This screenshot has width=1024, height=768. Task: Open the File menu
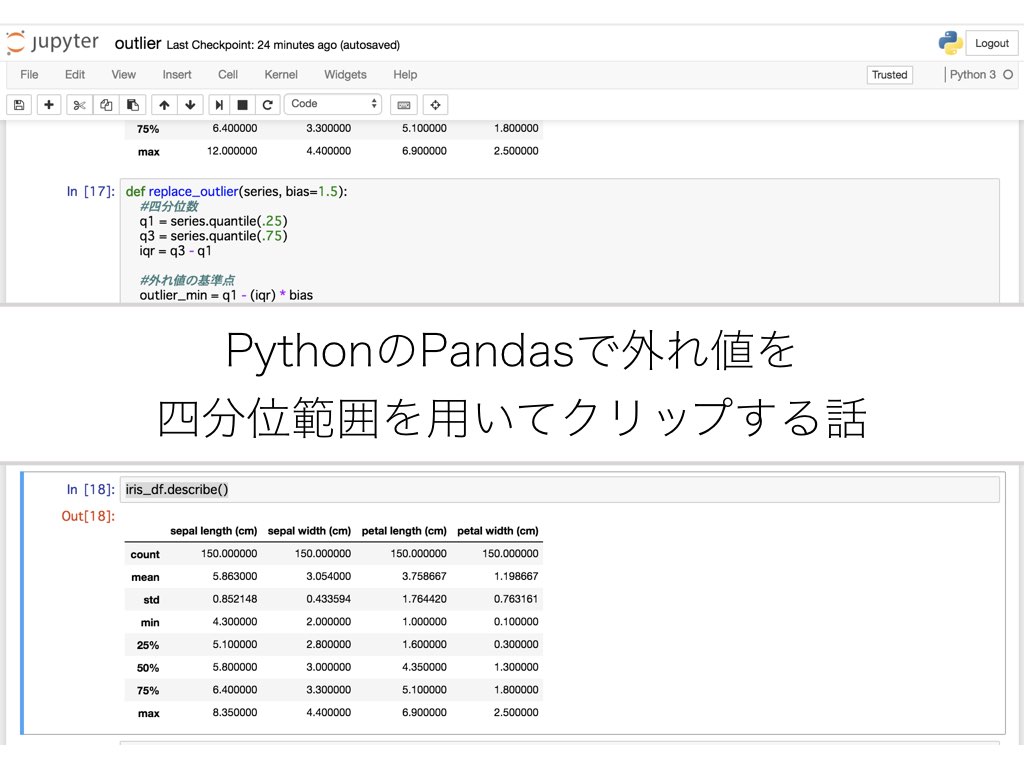pyautogui.click(x=29, y=74)
